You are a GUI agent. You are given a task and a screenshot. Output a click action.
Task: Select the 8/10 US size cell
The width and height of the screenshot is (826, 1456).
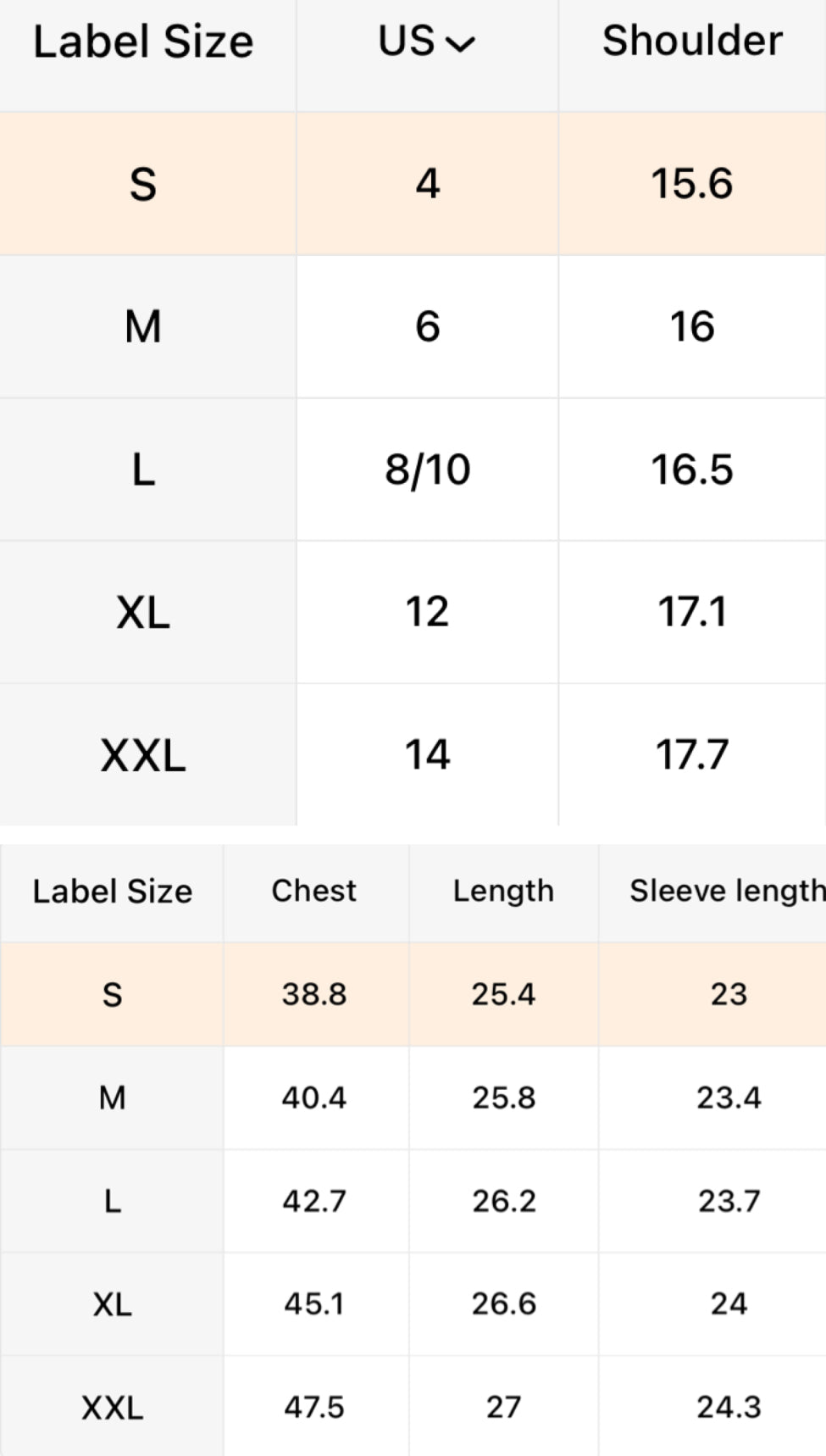pos(428,470)
